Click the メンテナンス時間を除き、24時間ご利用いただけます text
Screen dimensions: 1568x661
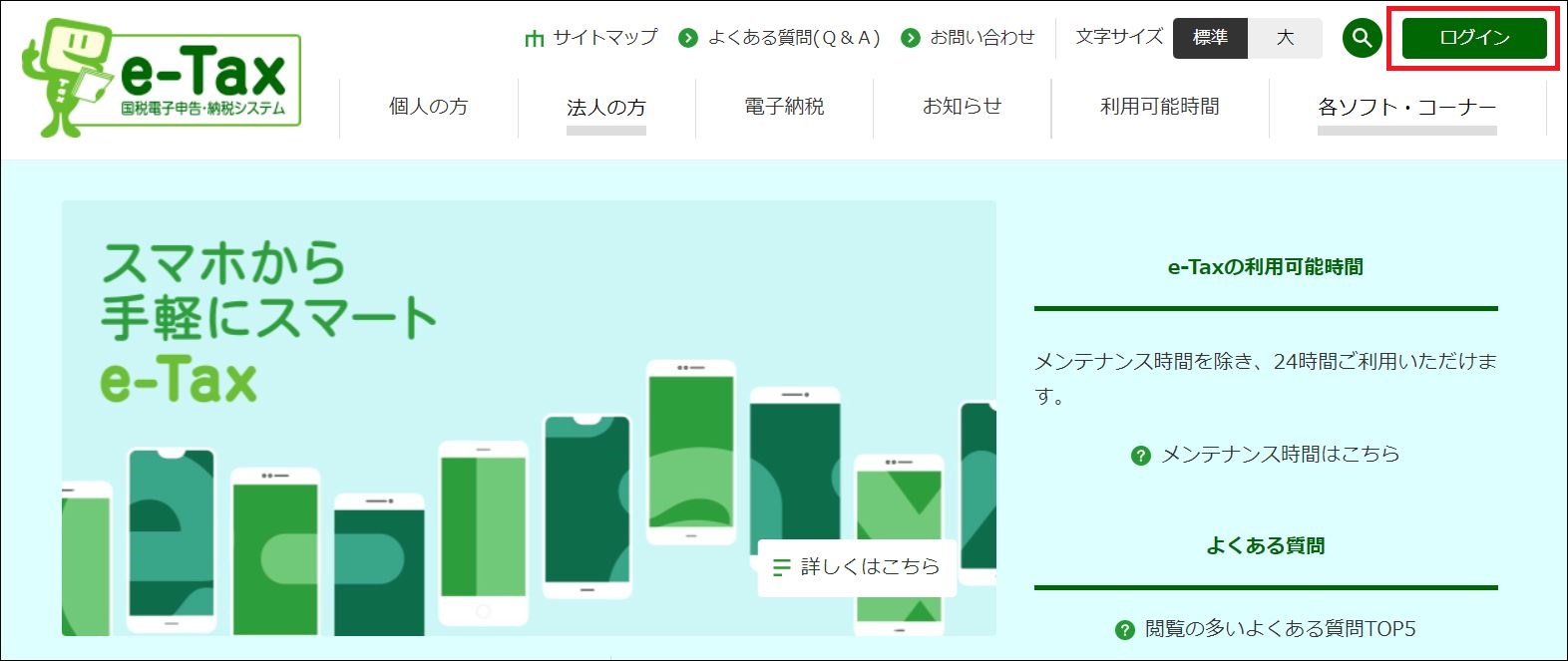coord(1266,379)
